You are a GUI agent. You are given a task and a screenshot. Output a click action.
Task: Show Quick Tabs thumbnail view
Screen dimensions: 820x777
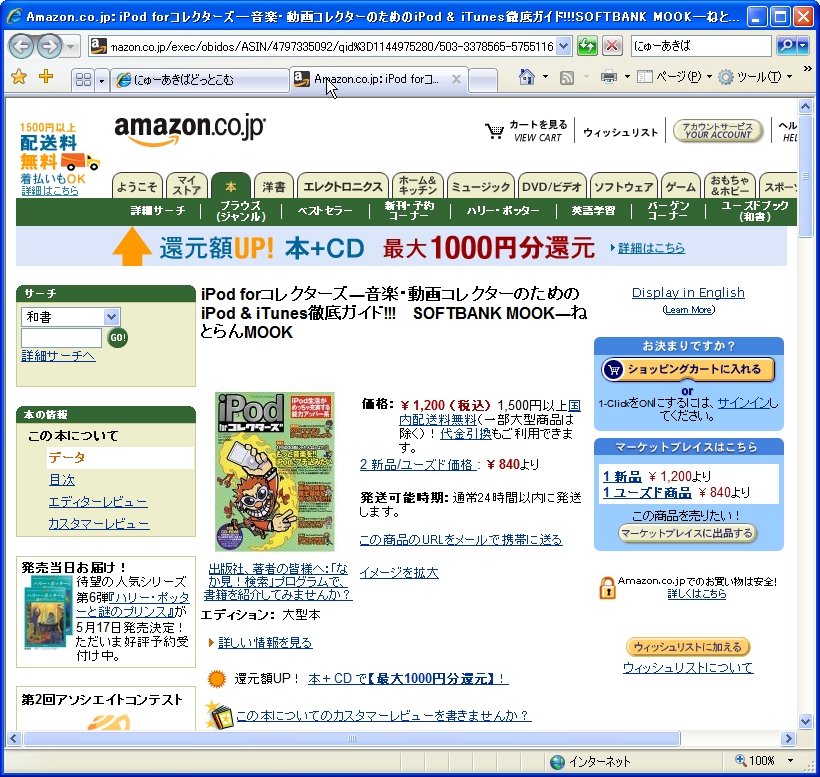pyautogui.click(x=83, y=79)
